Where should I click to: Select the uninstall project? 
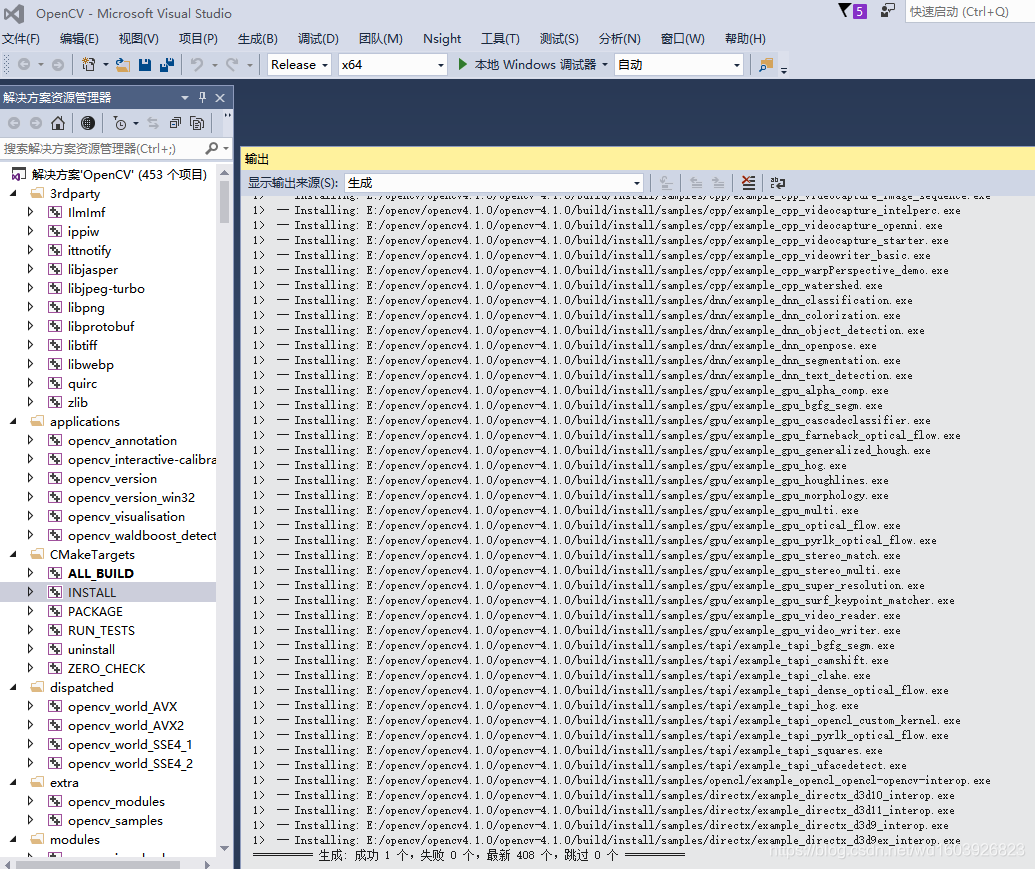[x=91, y=650]
